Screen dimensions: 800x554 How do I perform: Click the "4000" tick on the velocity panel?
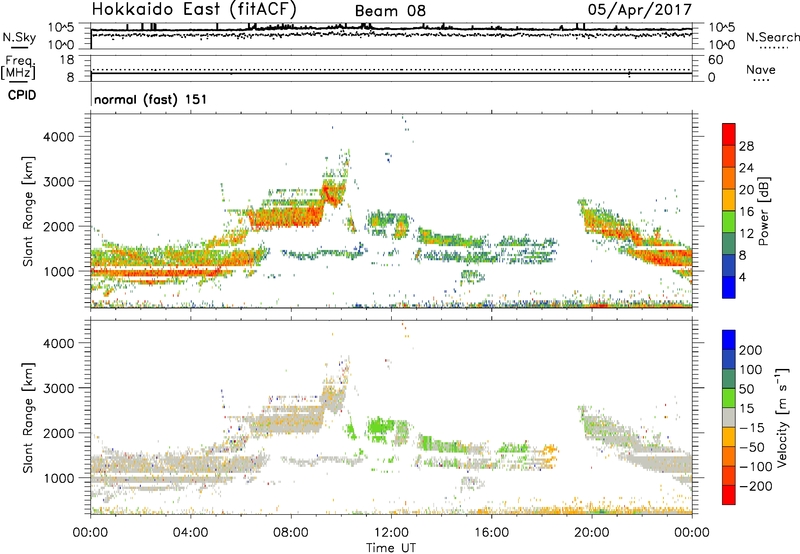click(x=59, y=343)
